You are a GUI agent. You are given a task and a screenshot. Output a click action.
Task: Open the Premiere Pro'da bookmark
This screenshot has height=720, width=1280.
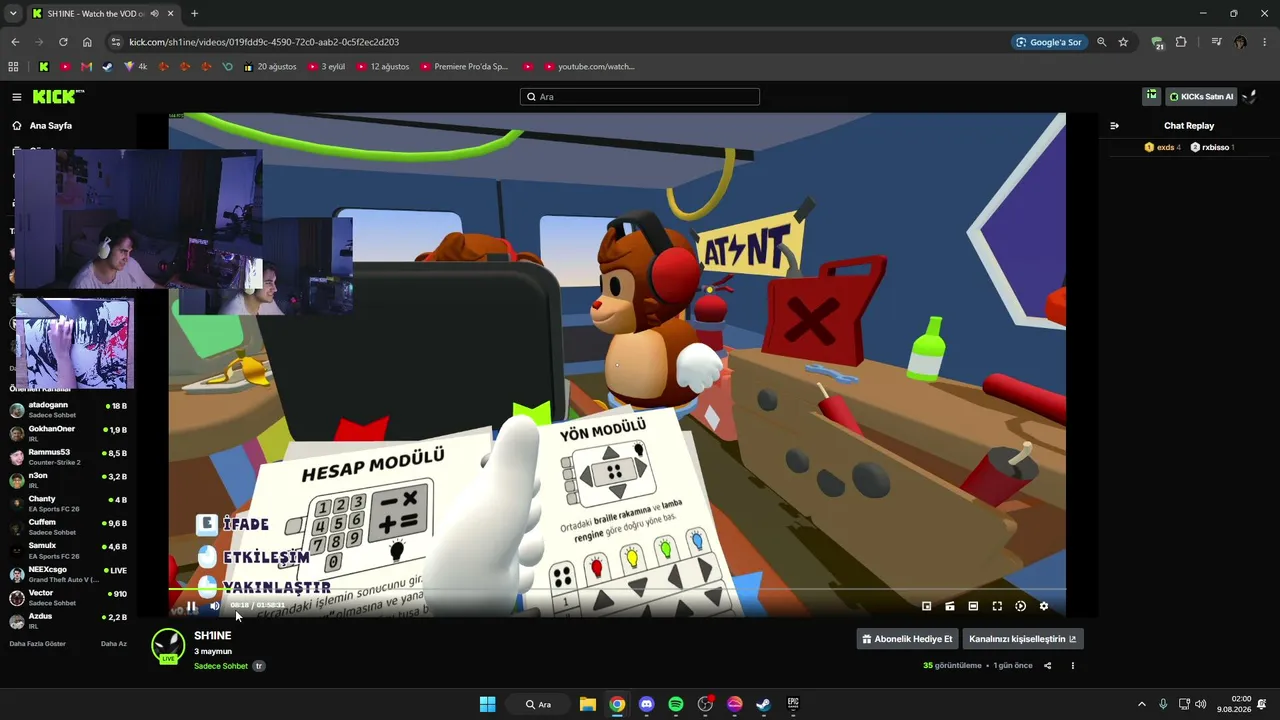pos(465,67)
